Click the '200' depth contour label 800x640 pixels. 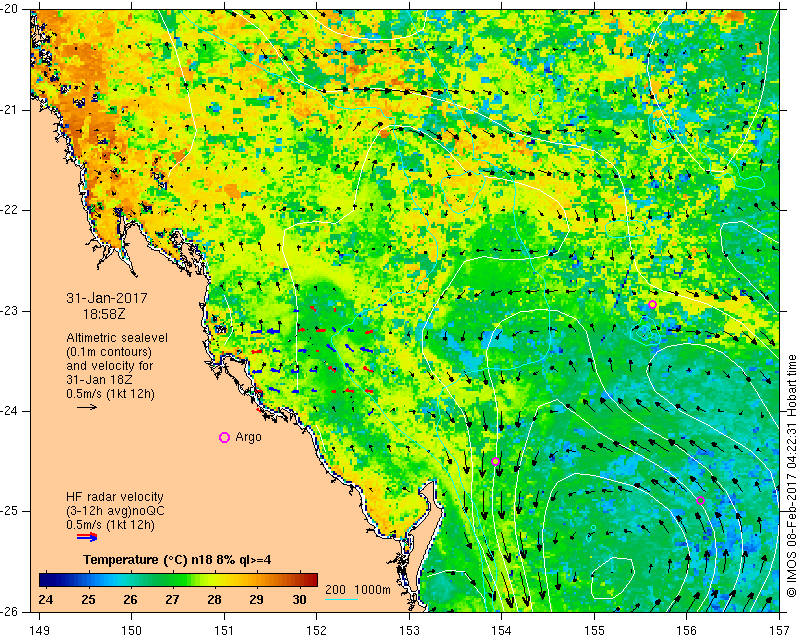(335, 590)
